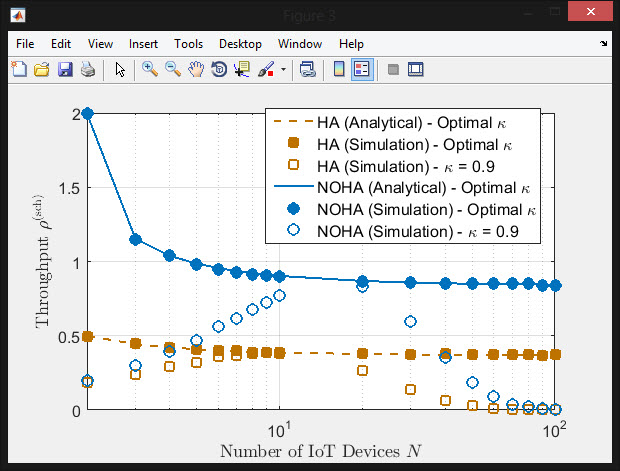Image resolution: width=620 pixels, height=471 pixels.
Task: Select the 'NOHA (Simulation) - Optimal κ' legend entry
Action: 411,209
